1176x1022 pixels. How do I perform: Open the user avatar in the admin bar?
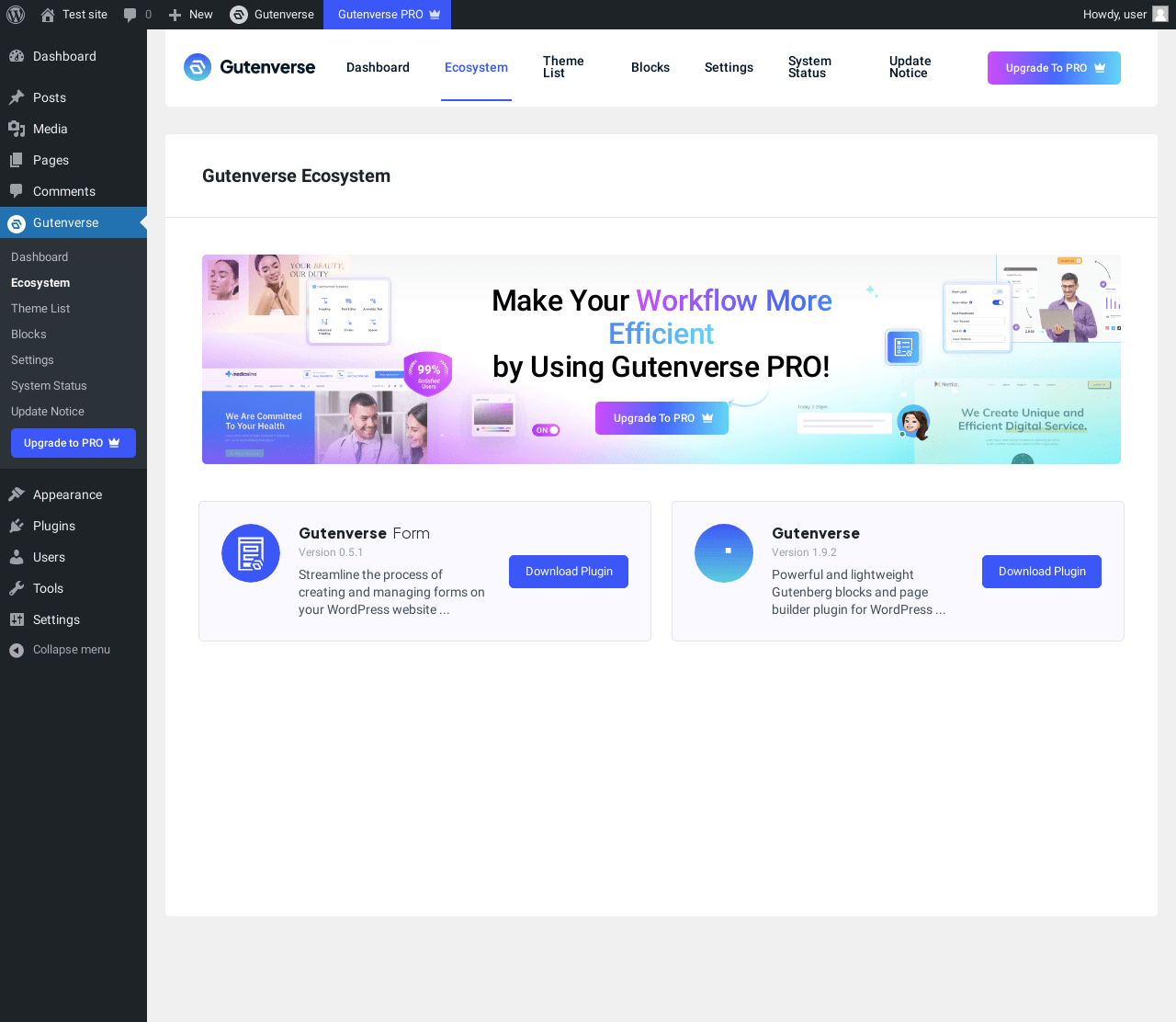[1160, 15]
